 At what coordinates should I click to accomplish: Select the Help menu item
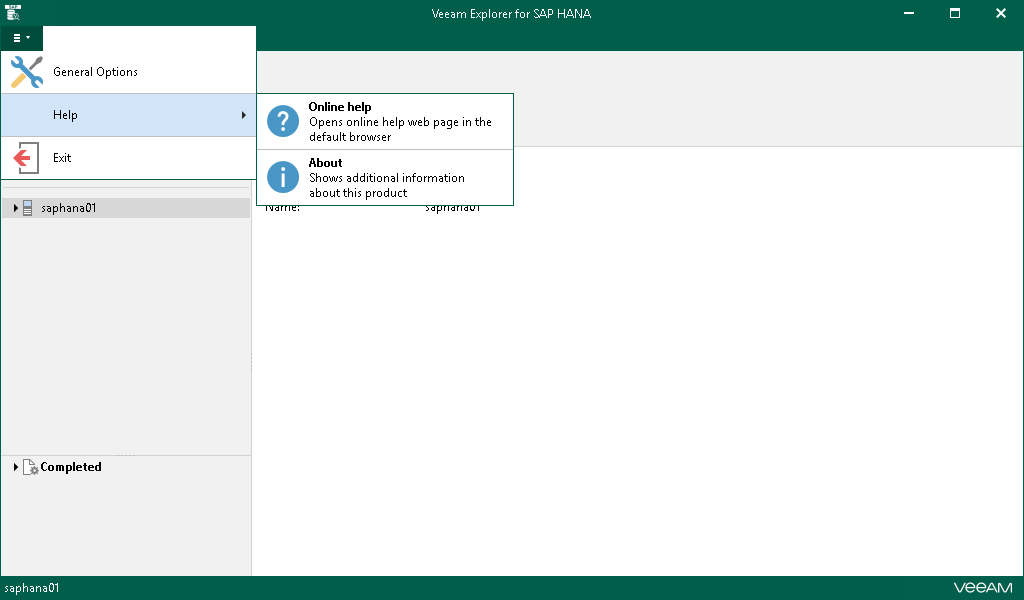click(129, 115)
